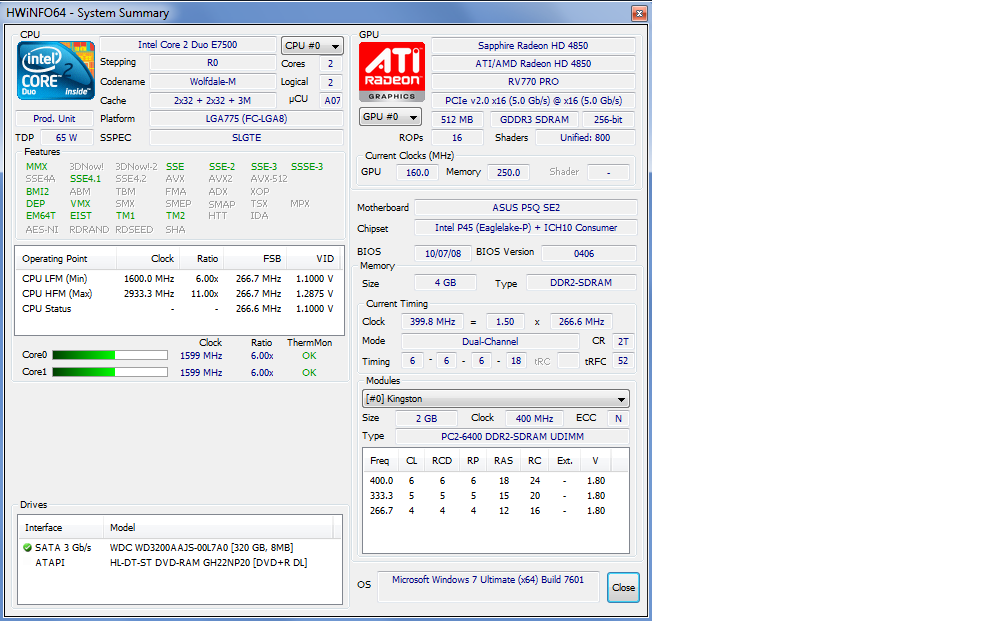Click the PCIe v2.0 x16 link field
The image size is (1008, 630).
pos(533,100)
